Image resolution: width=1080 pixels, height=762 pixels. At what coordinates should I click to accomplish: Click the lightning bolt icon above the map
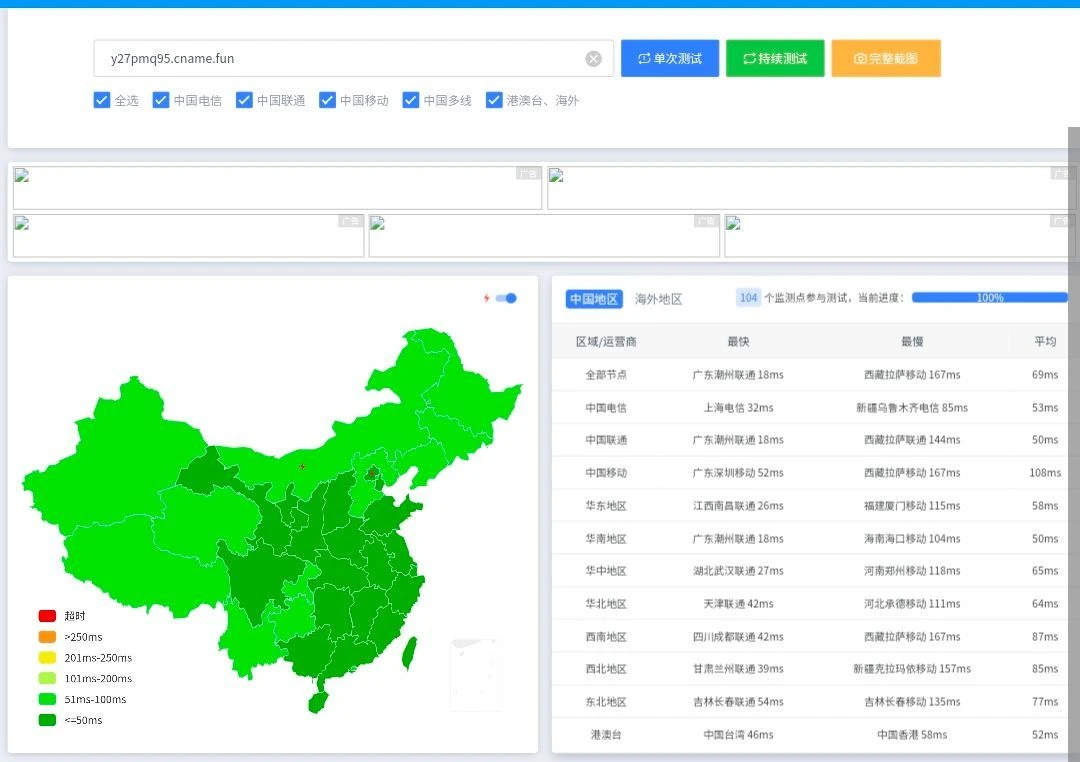click(x=487, y=298)
